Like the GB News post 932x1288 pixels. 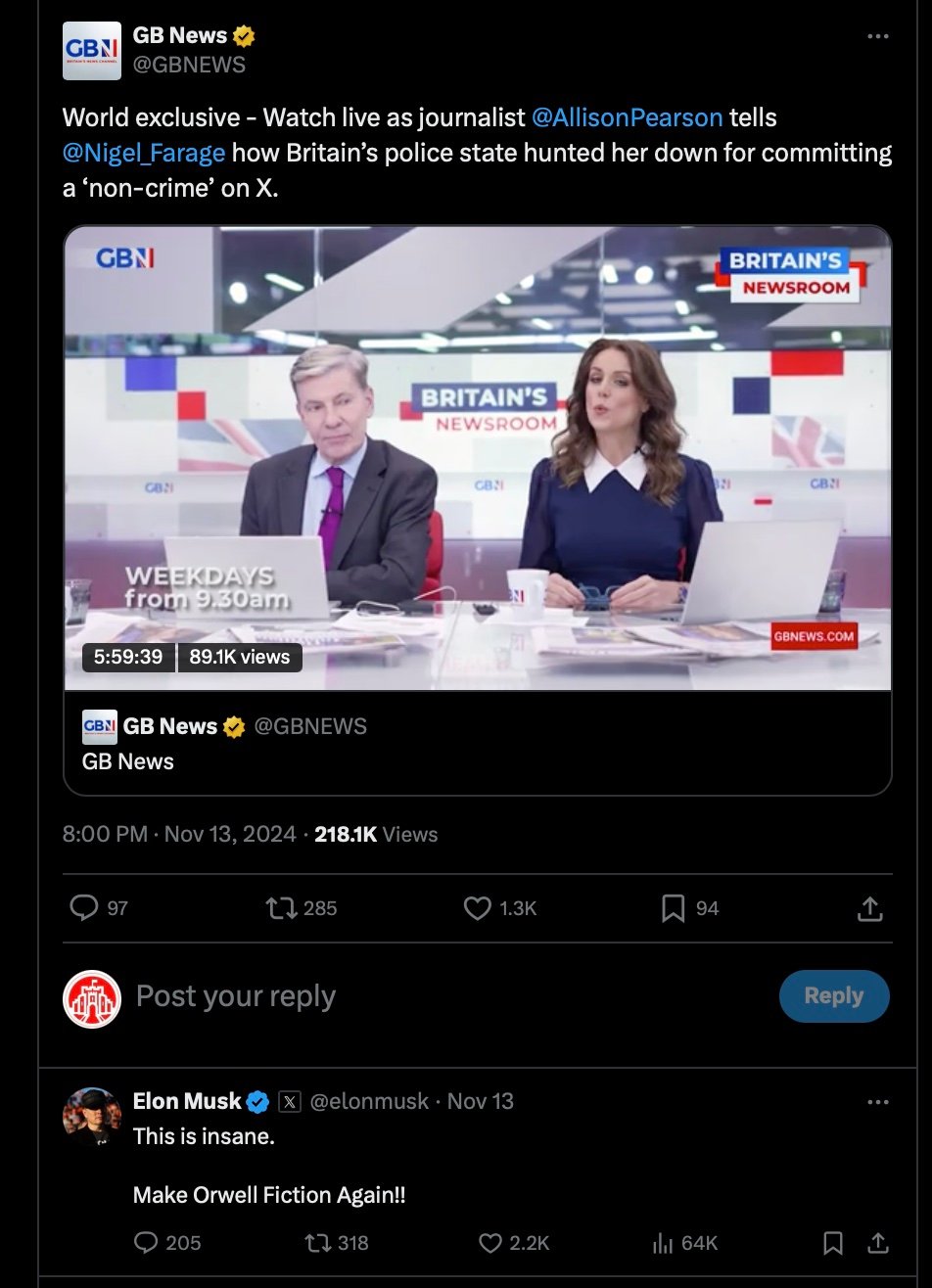pyautogui.click(x=477, y=908)
